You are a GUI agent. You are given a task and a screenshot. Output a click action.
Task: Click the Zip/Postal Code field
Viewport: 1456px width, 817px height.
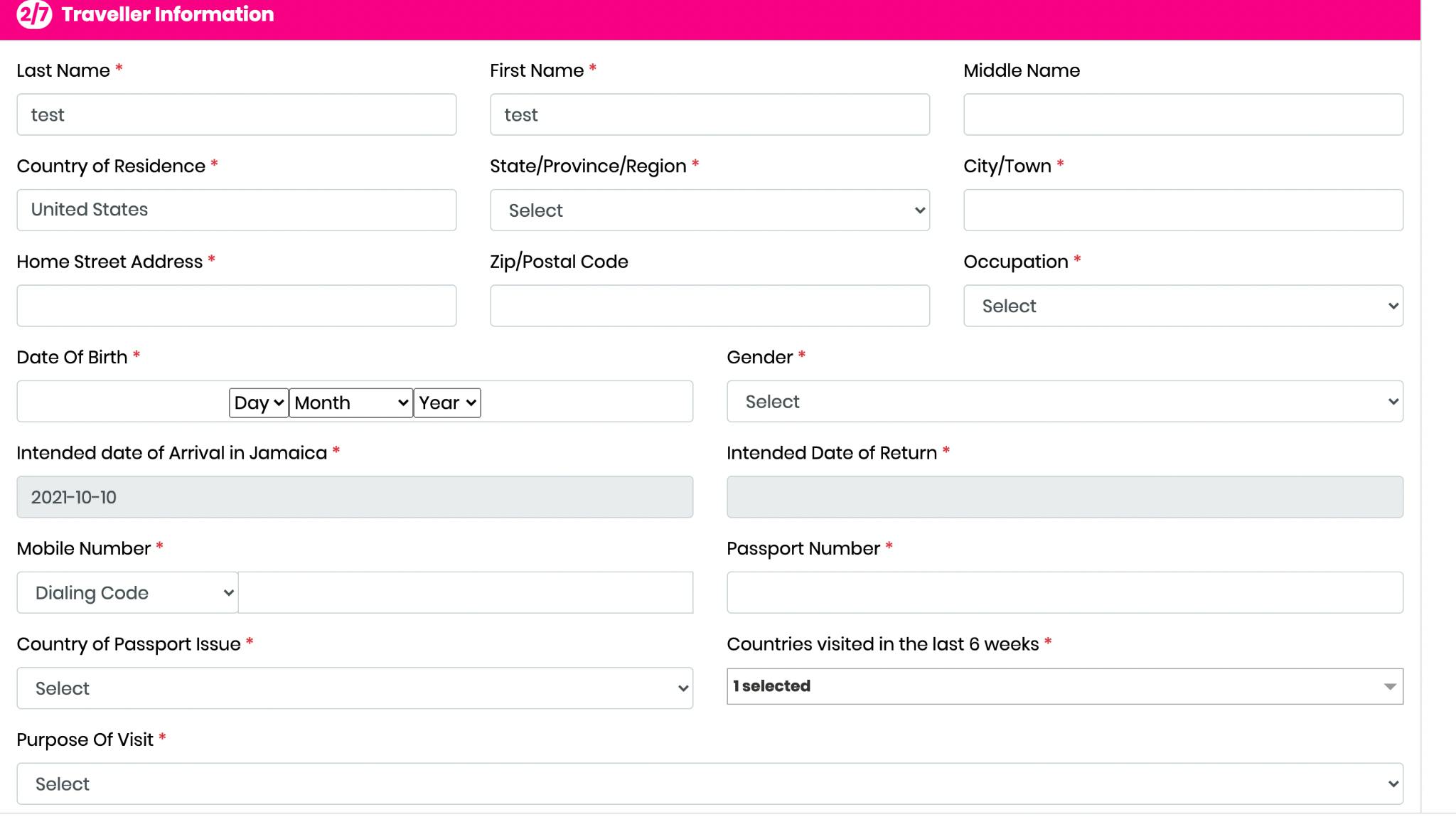(x=710, y=306)
